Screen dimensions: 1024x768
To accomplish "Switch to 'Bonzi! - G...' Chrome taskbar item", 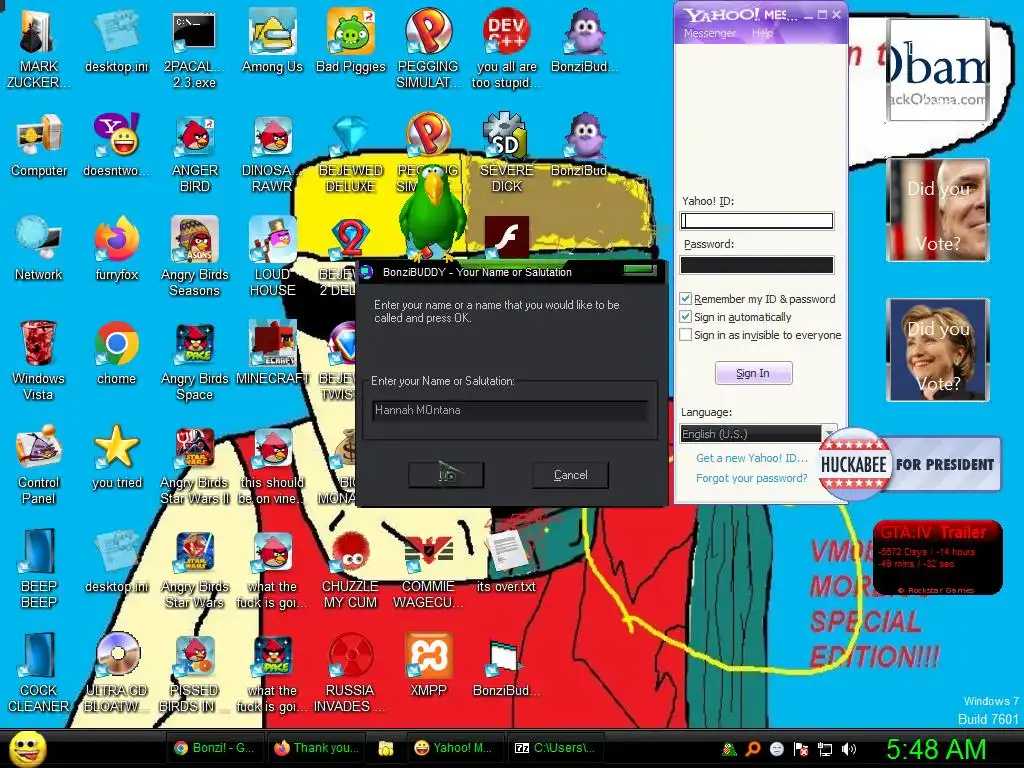I will tap(215, 748).
